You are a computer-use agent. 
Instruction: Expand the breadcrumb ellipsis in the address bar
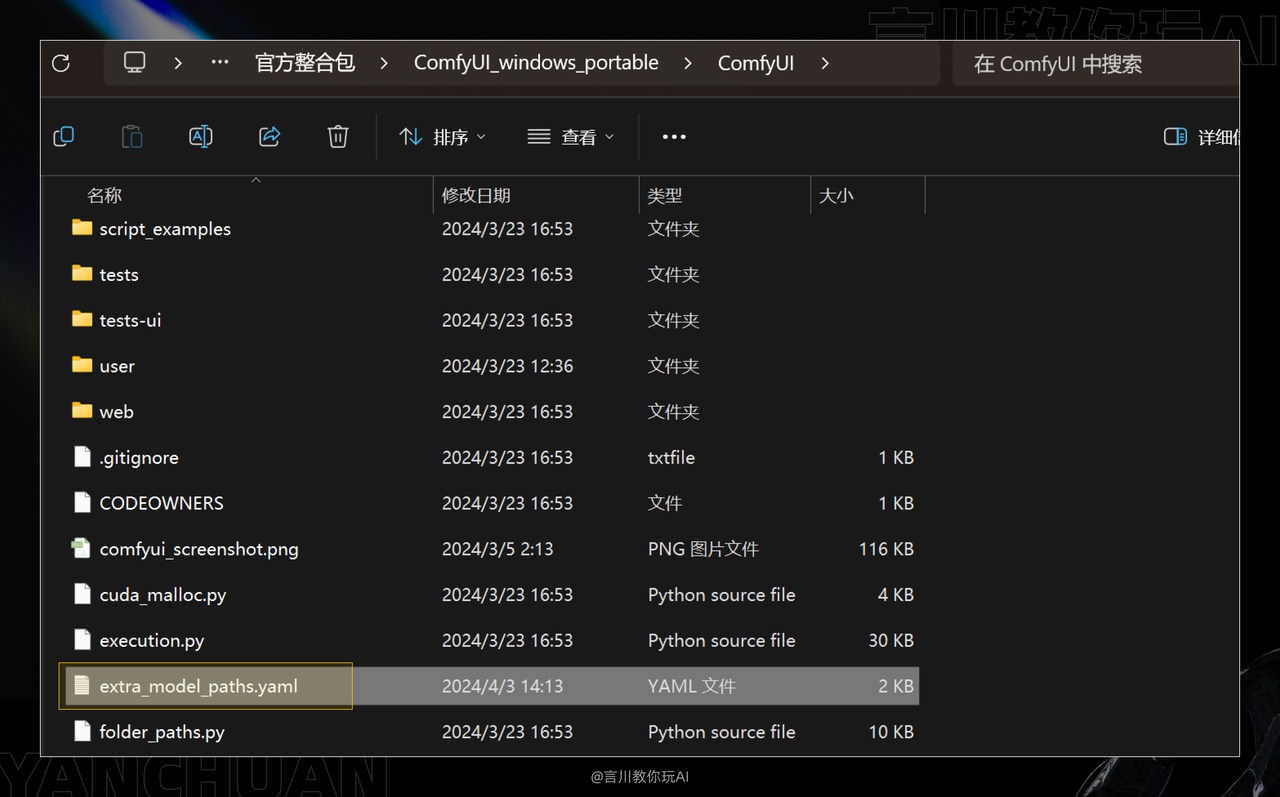(x=220, y=62)
